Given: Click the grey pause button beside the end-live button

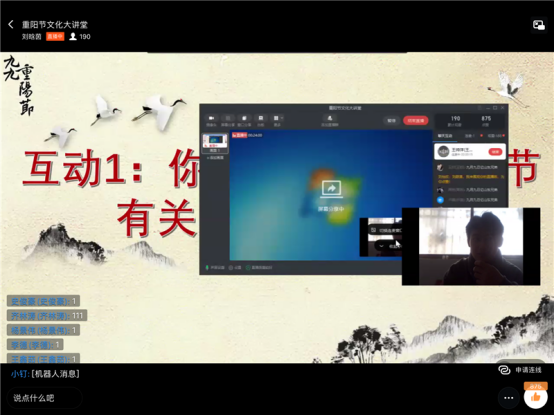Looking at the screenshot, I should [391, 121].
